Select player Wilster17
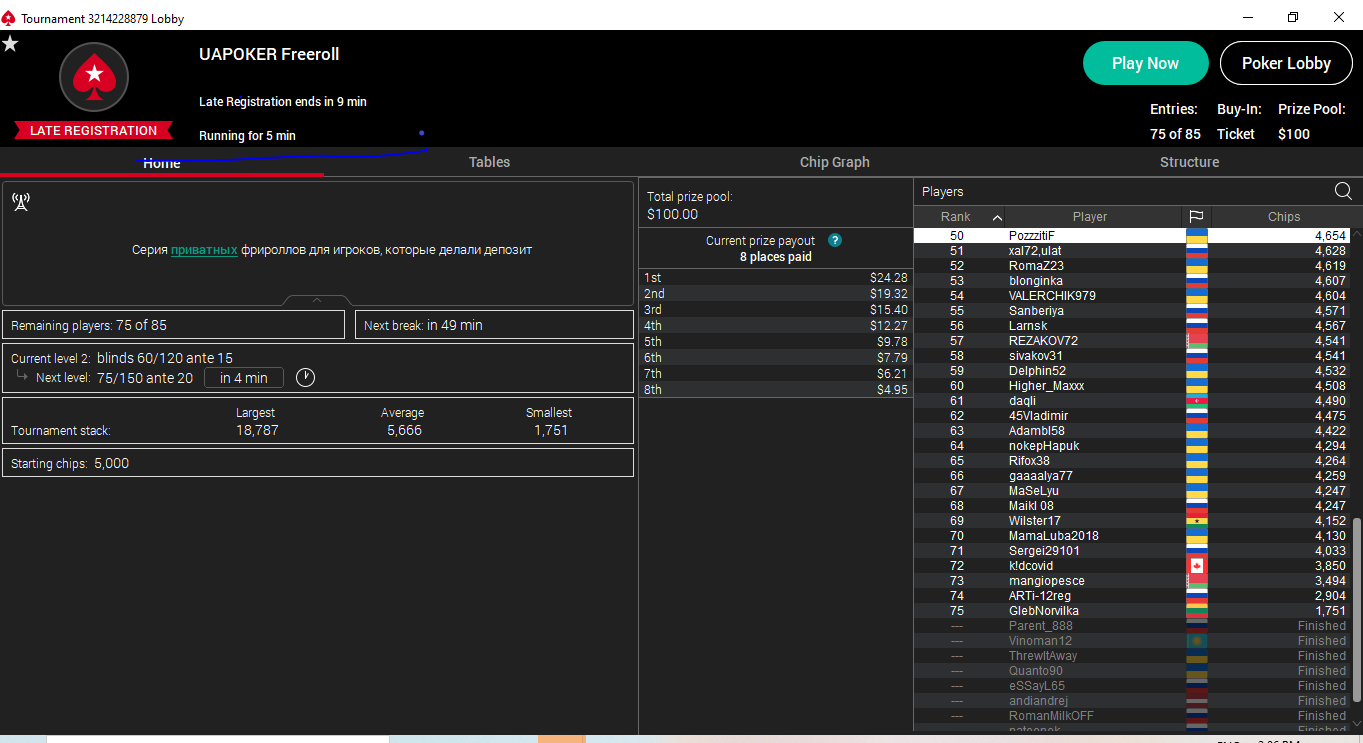Viewport: 1363px width, 743px height. 1131,521
